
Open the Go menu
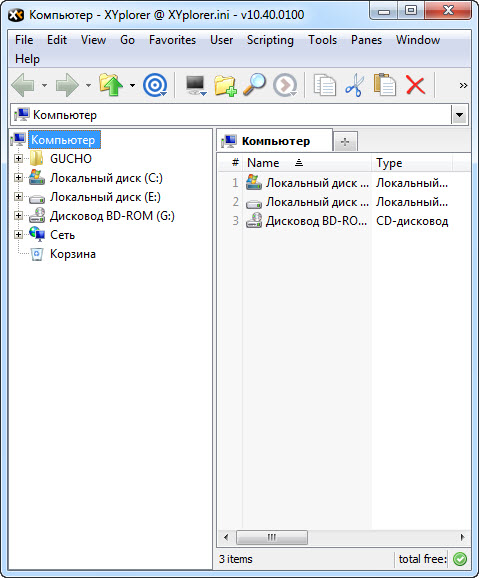pyautogui.click(x=127, y=40)
